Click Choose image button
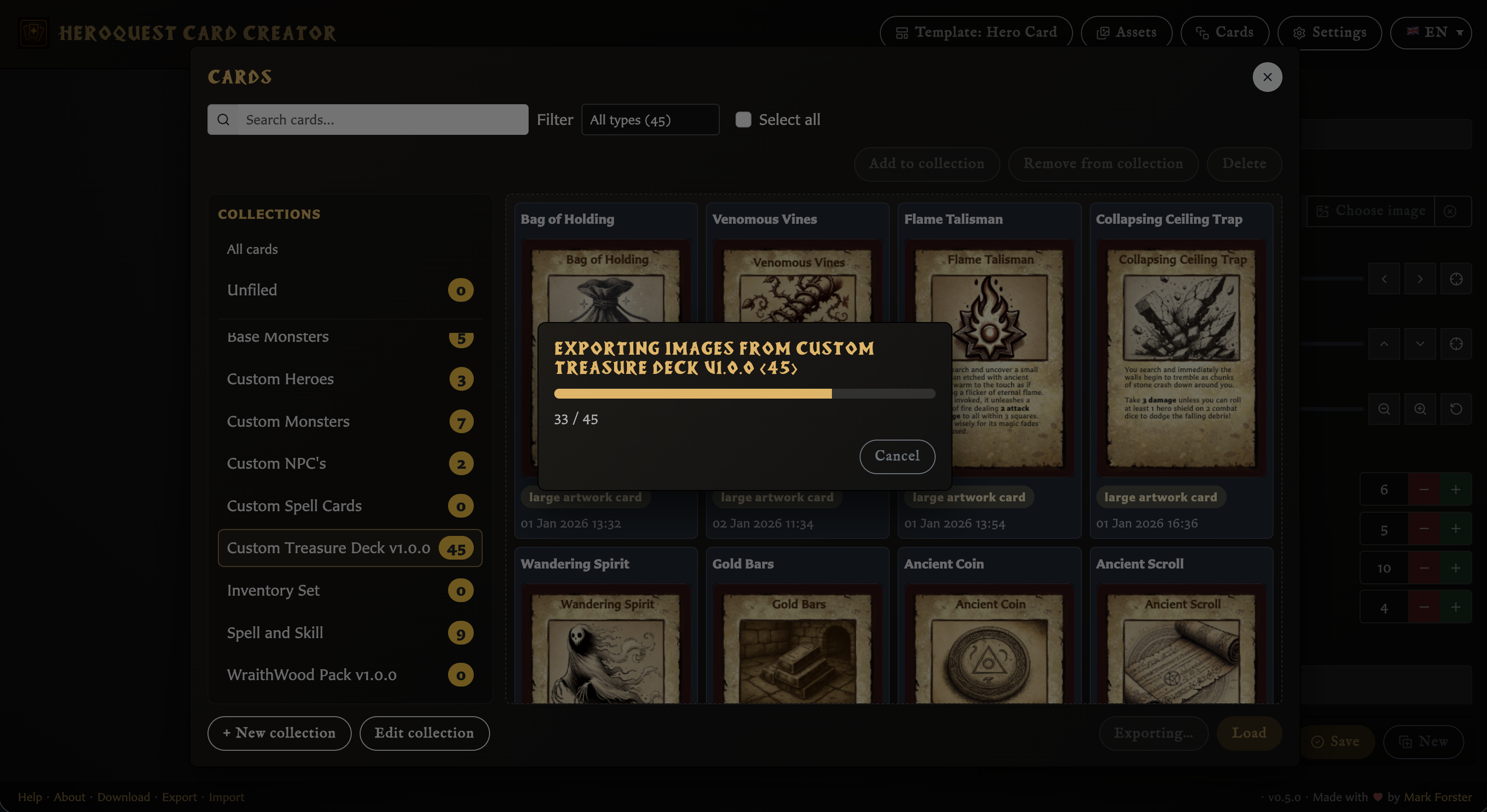The width and height of the screenshot is (1487, 812). pyautogui.click(x=1370, y=211)
